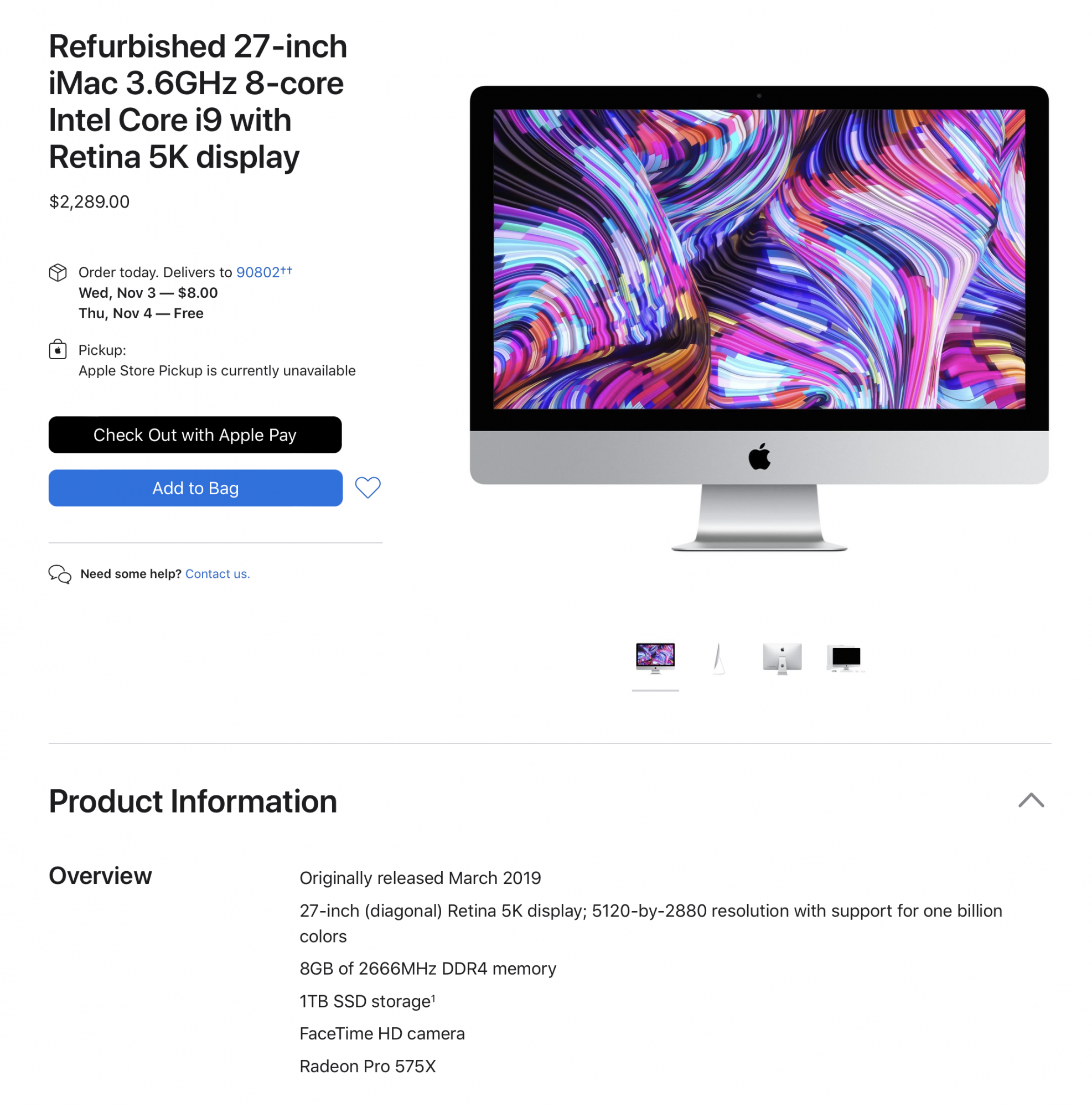Click the Product Information heading
The image size is (1092, 1107).
(193, 800)
